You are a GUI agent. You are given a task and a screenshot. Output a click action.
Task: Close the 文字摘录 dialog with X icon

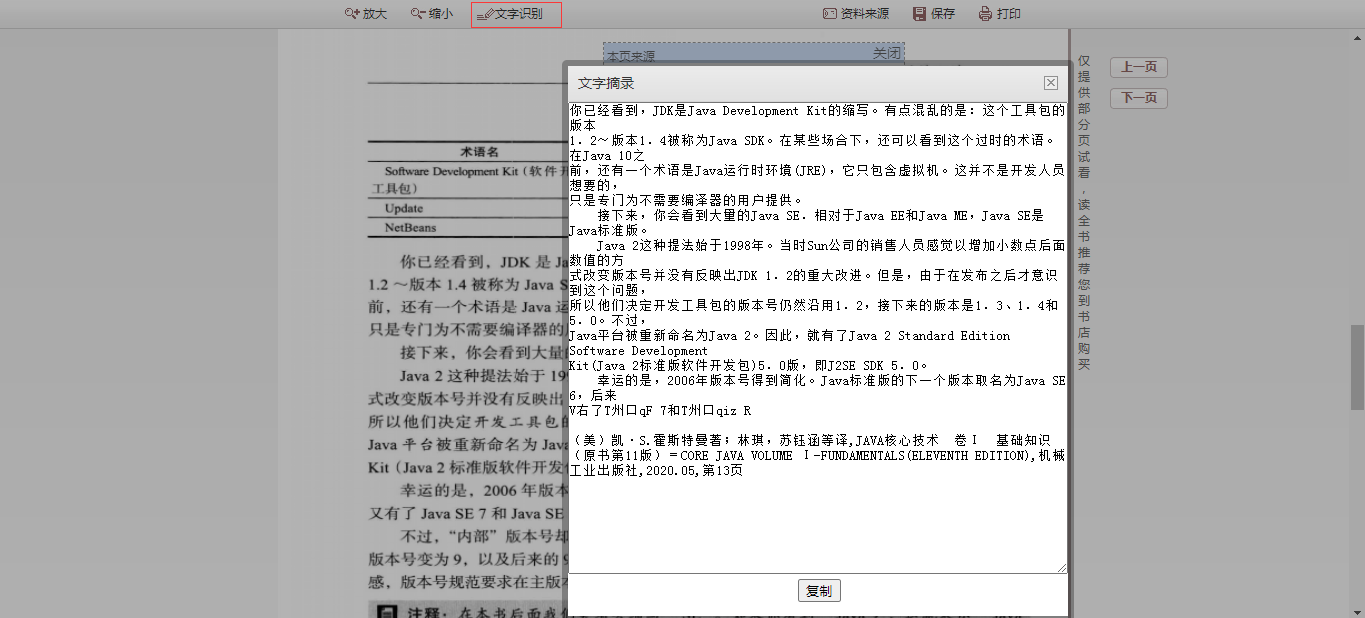click(x=1050, y=83)
